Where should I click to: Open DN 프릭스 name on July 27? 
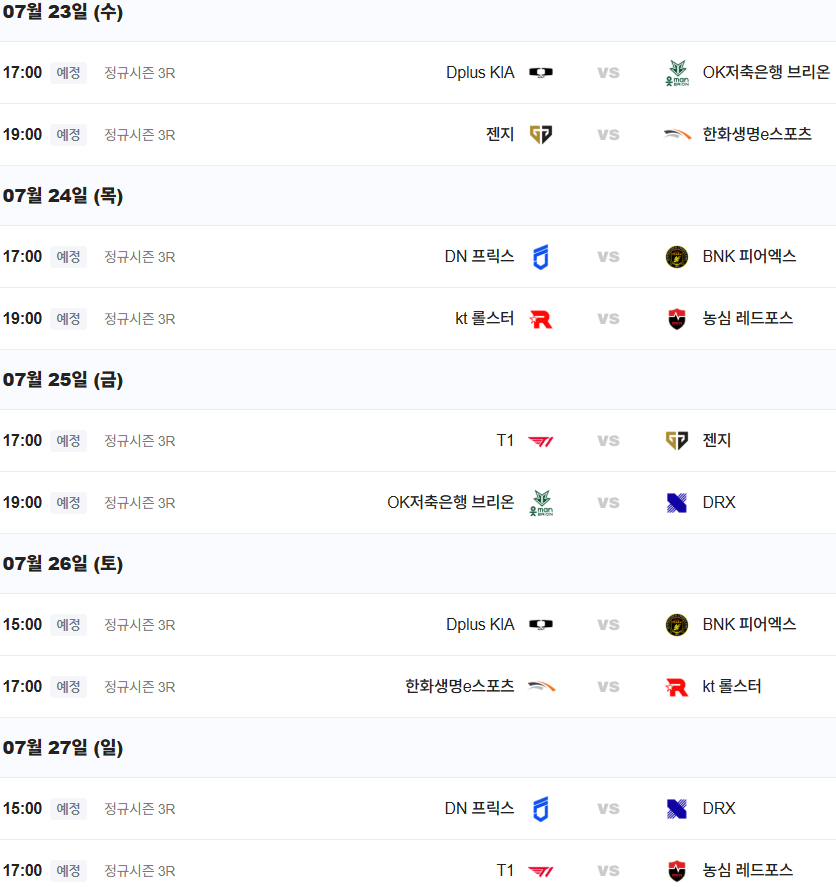click(x=479, y=809)
